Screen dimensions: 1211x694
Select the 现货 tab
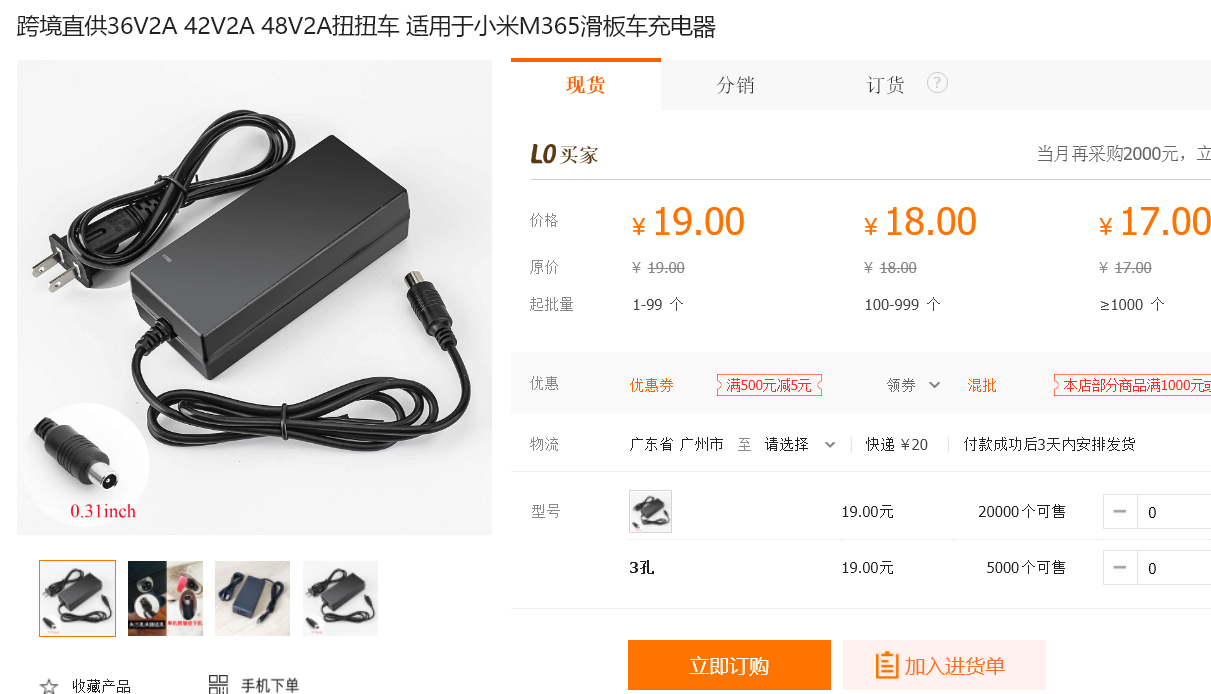(x=586, y=85)
